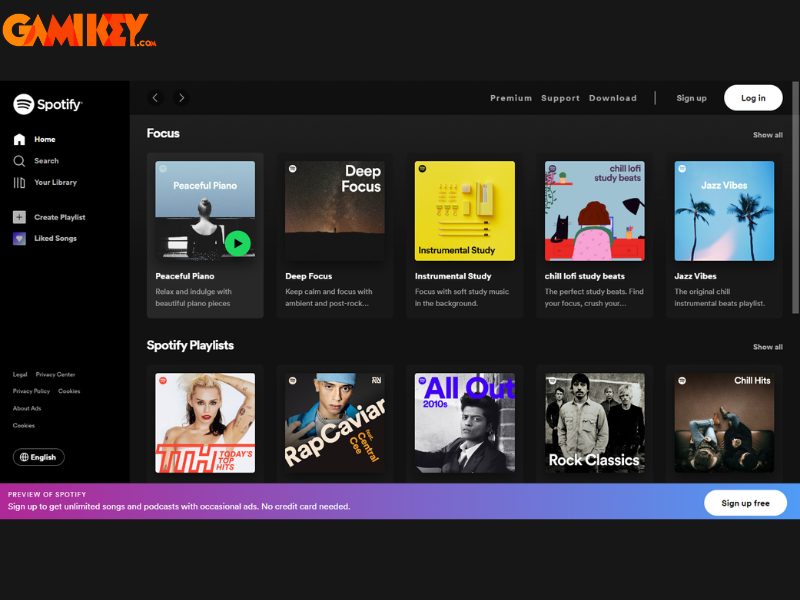Click the vertical scrollbar of the page
Image resolution: width=800 pixels, height=600 pixels.
pyautogui.click(x=795, y=198)
